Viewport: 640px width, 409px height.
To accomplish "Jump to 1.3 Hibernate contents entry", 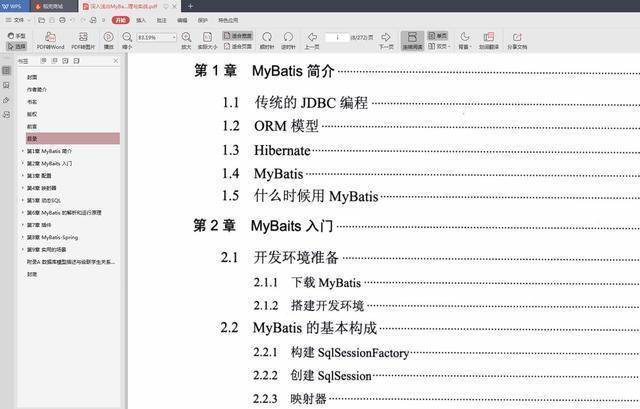I will coord(282,150).
